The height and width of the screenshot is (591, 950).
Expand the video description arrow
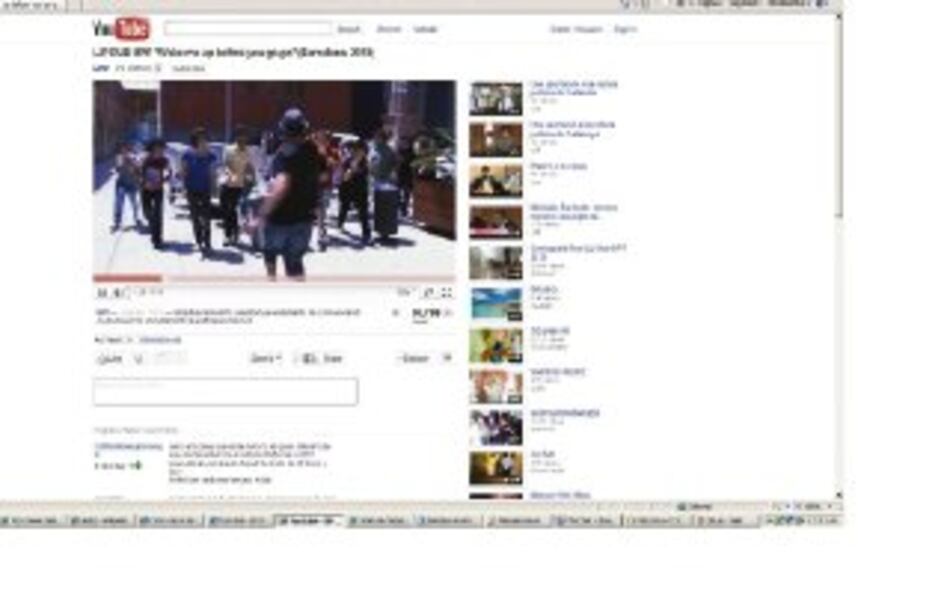tap(397, 313)
